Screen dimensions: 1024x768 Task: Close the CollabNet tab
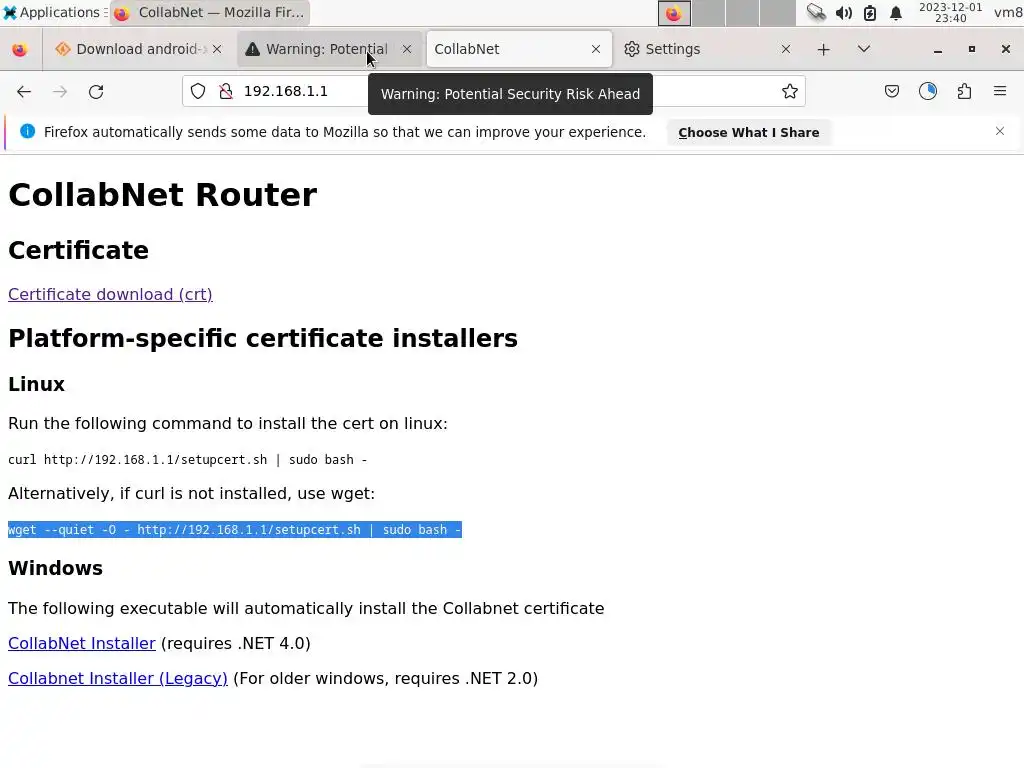tap(596, 49)
